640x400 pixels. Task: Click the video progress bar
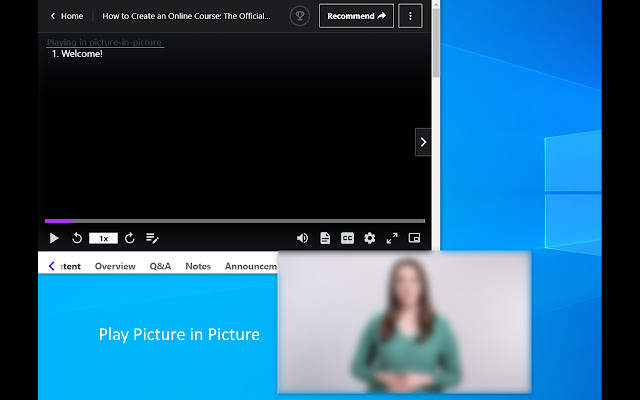tap(235, 221)
